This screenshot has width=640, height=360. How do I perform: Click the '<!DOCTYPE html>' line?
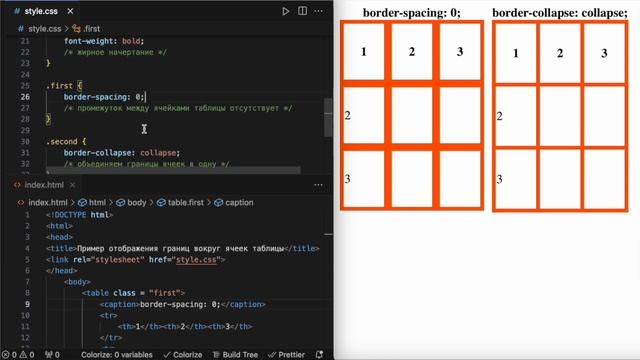coord(79,215)
